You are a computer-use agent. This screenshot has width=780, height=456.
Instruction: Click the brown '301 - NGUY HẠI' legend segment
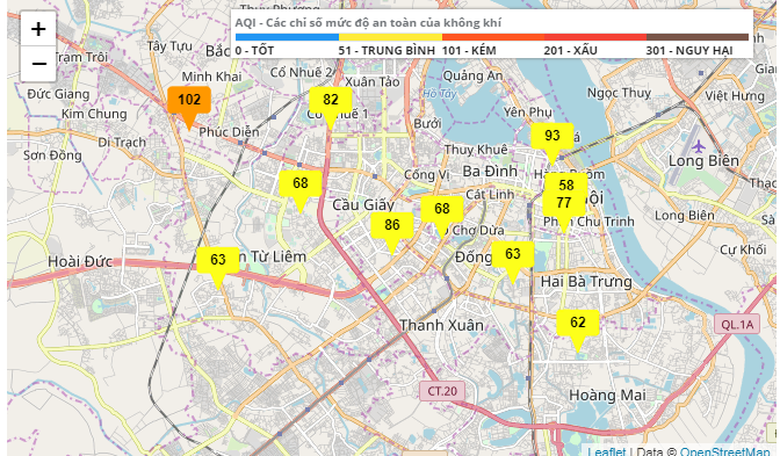[x=697, y=37]
